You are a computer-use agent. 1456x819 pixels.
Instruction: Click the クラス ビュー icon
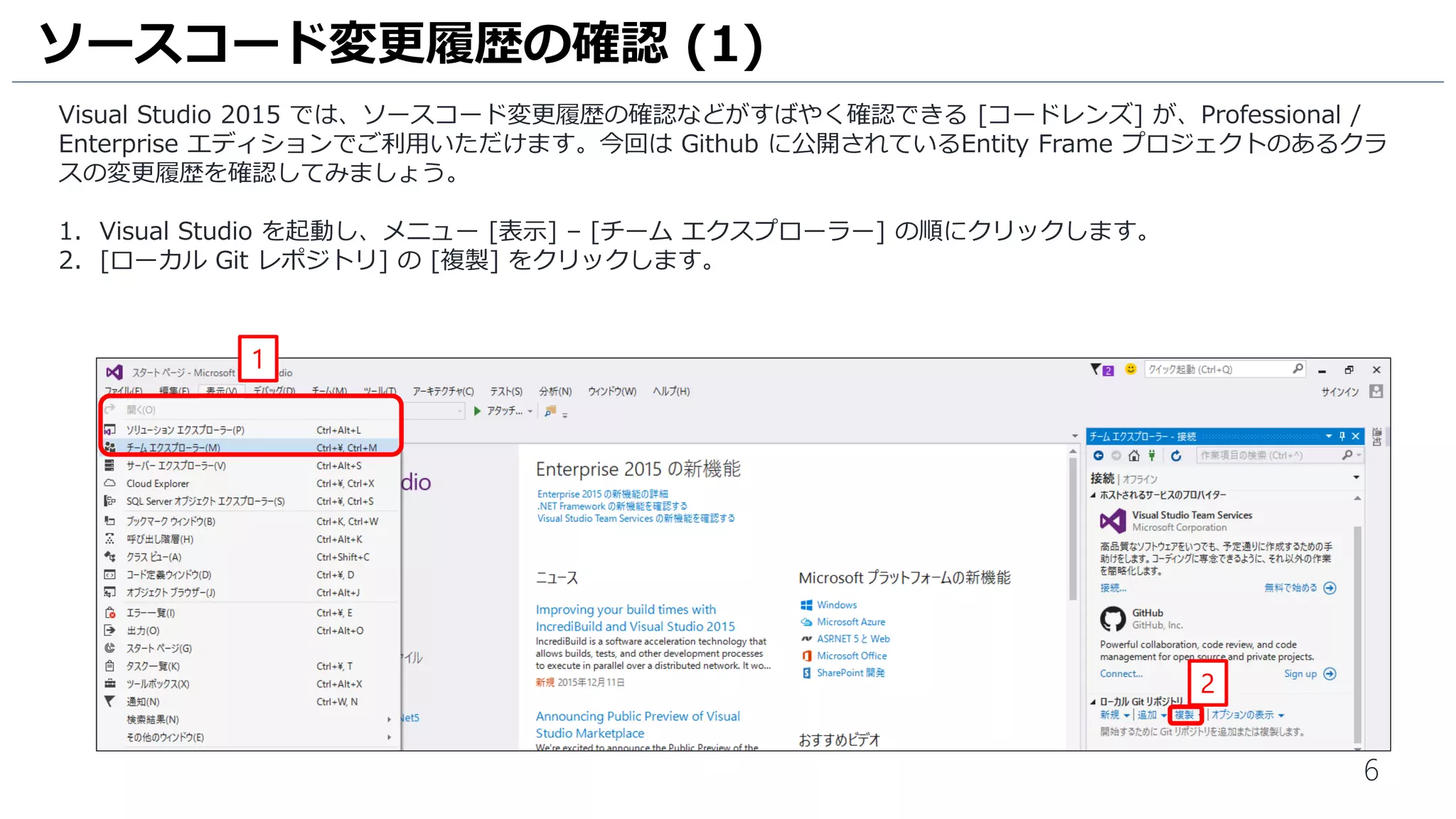click(x=109, y=557)
